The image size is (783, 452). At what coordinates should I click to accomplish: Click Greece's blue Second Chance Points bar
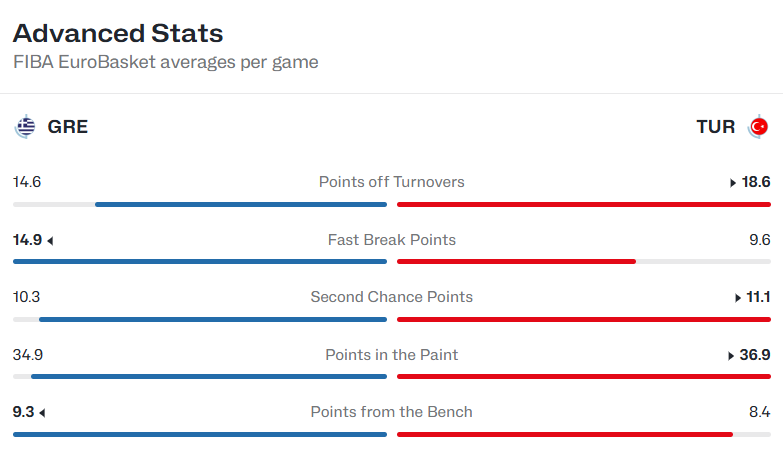coord(213,319)
